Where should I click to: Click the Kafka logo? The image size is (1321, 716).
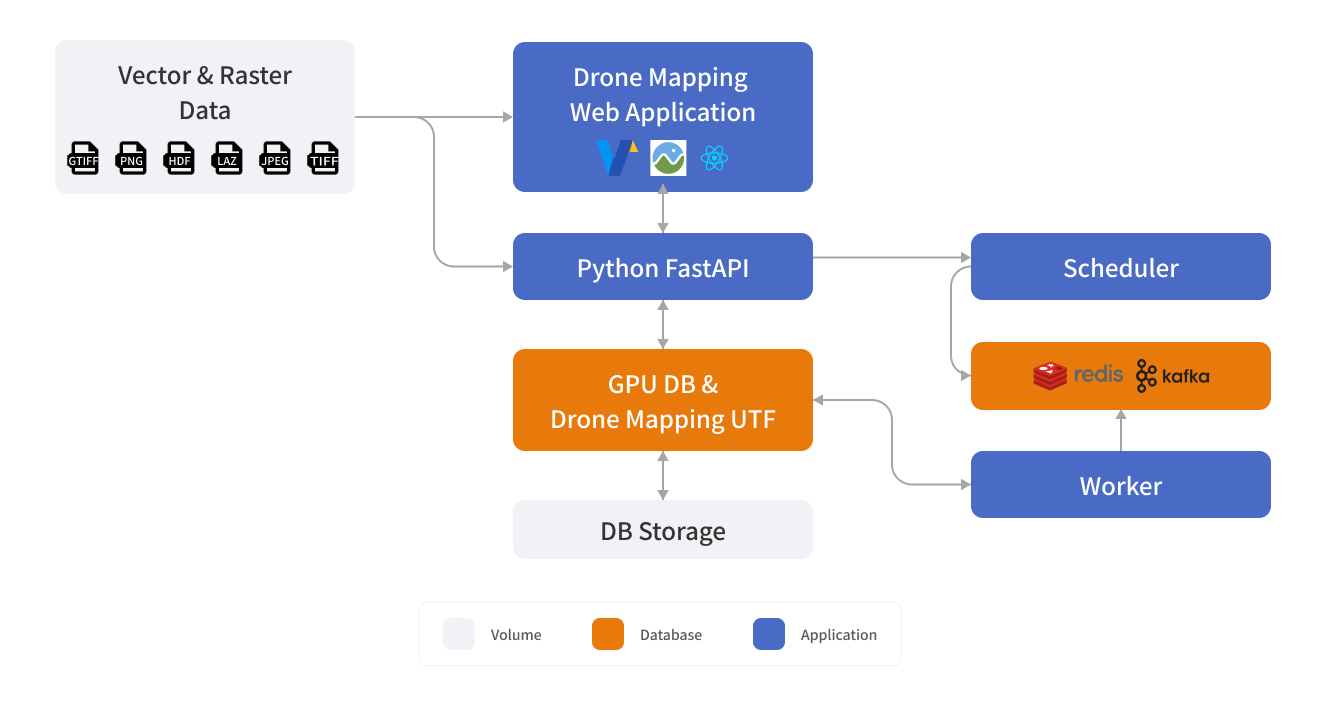pos(1173,376)
